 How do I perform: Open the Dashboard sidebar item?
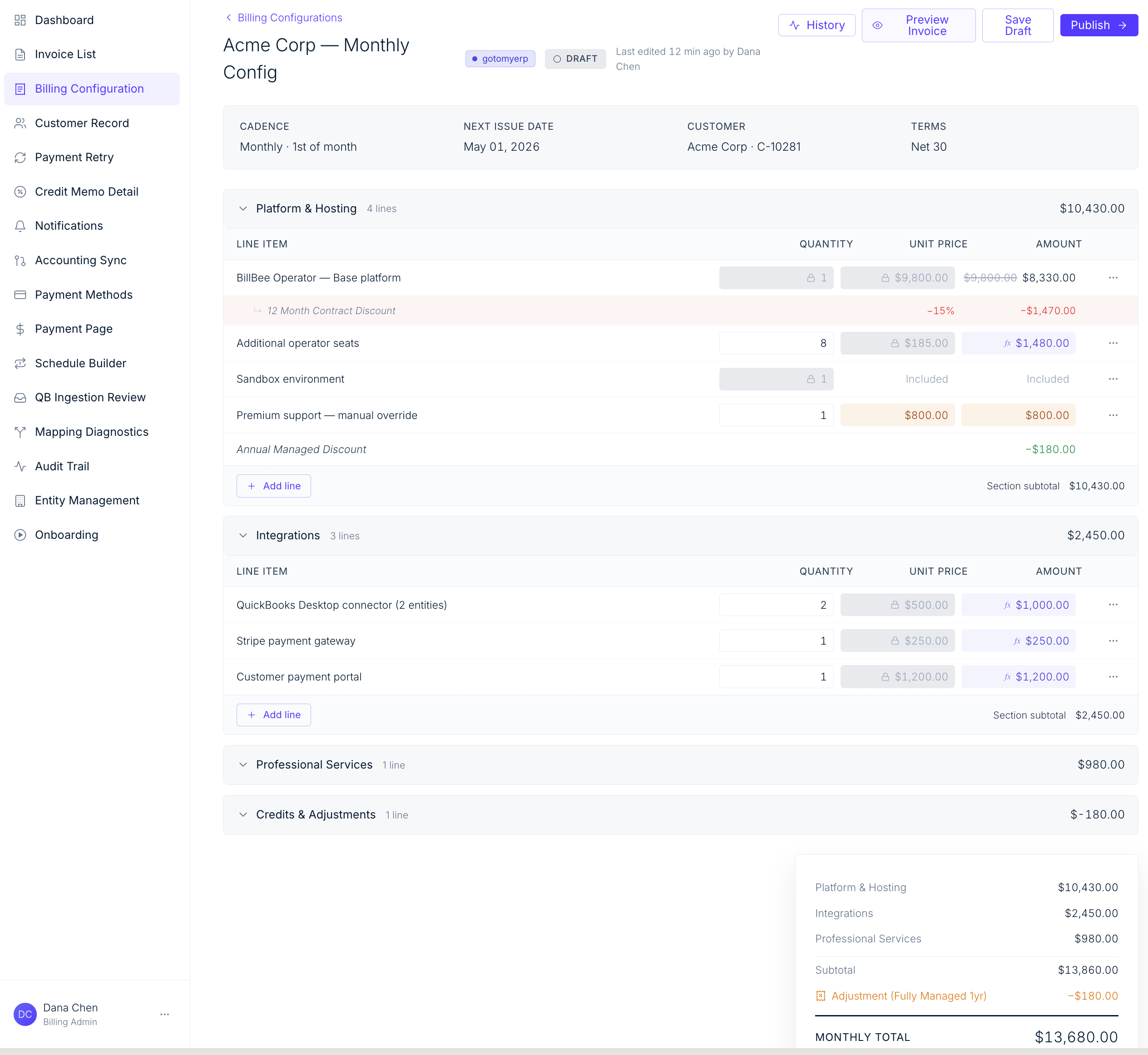[91, 20]
